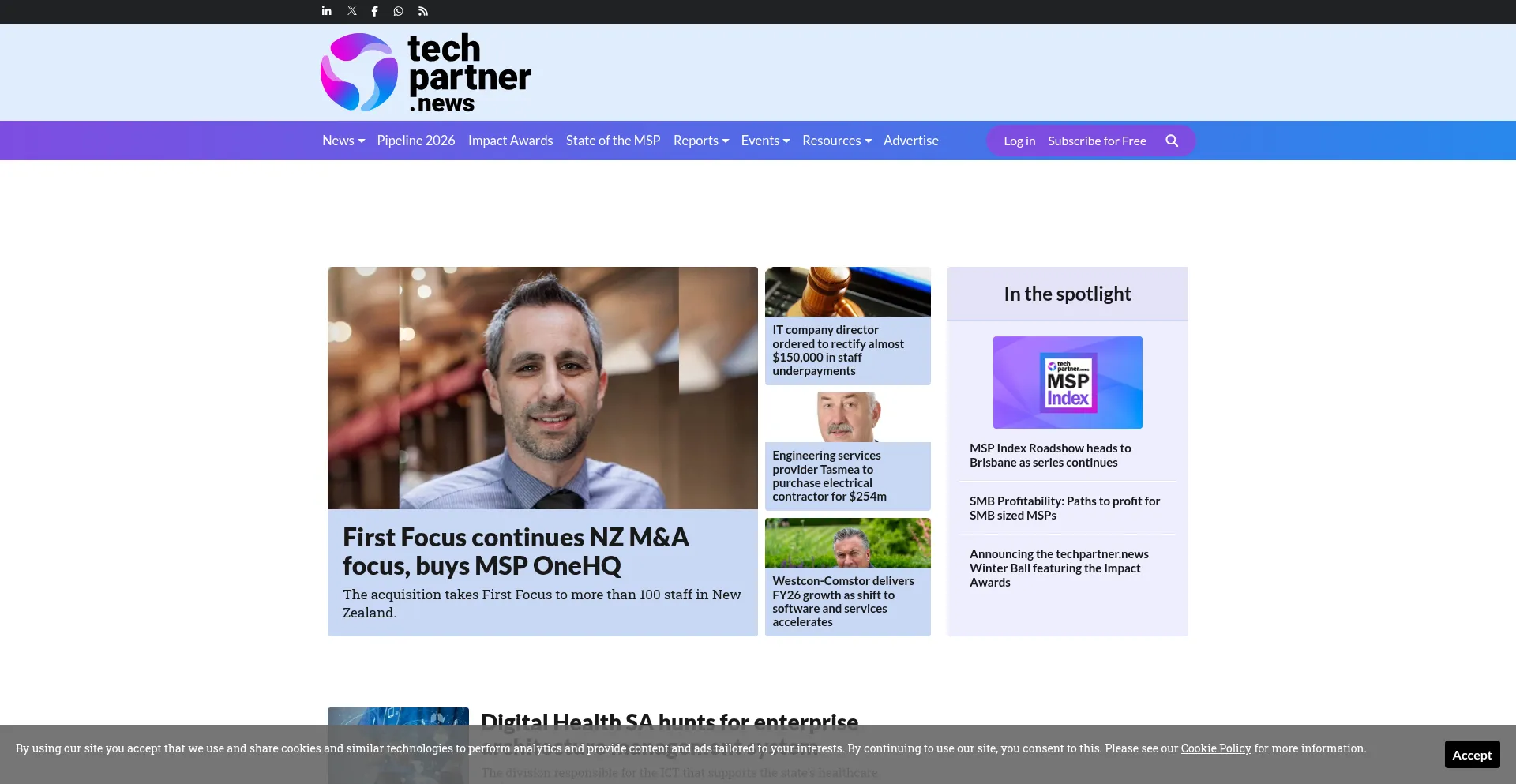Click the Tasmea article portrait thumbnail
The image size is (1516, 784).
point(848,417)
